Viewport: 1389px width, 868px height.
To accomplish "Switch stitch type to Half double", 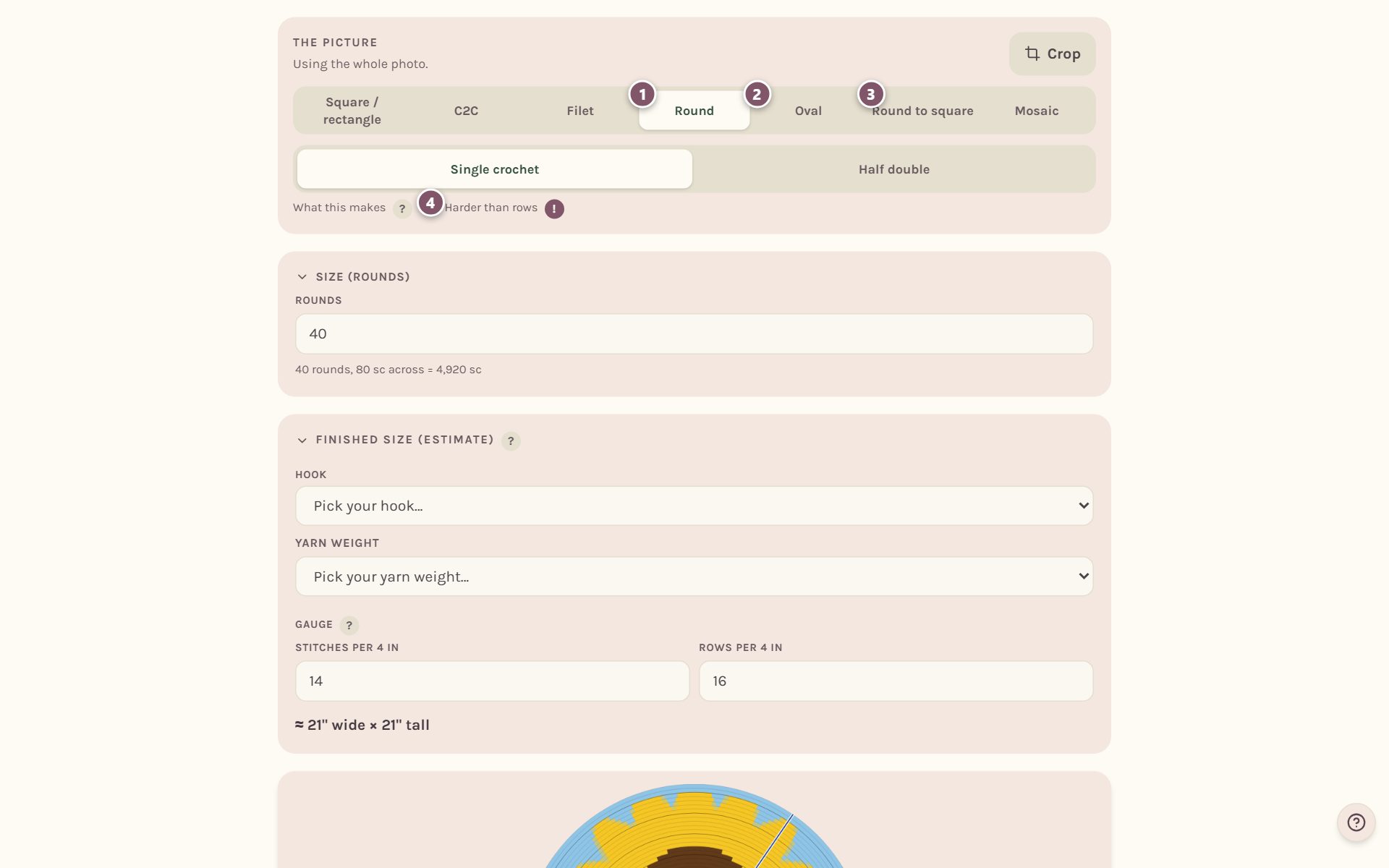I will click(894, 169).
